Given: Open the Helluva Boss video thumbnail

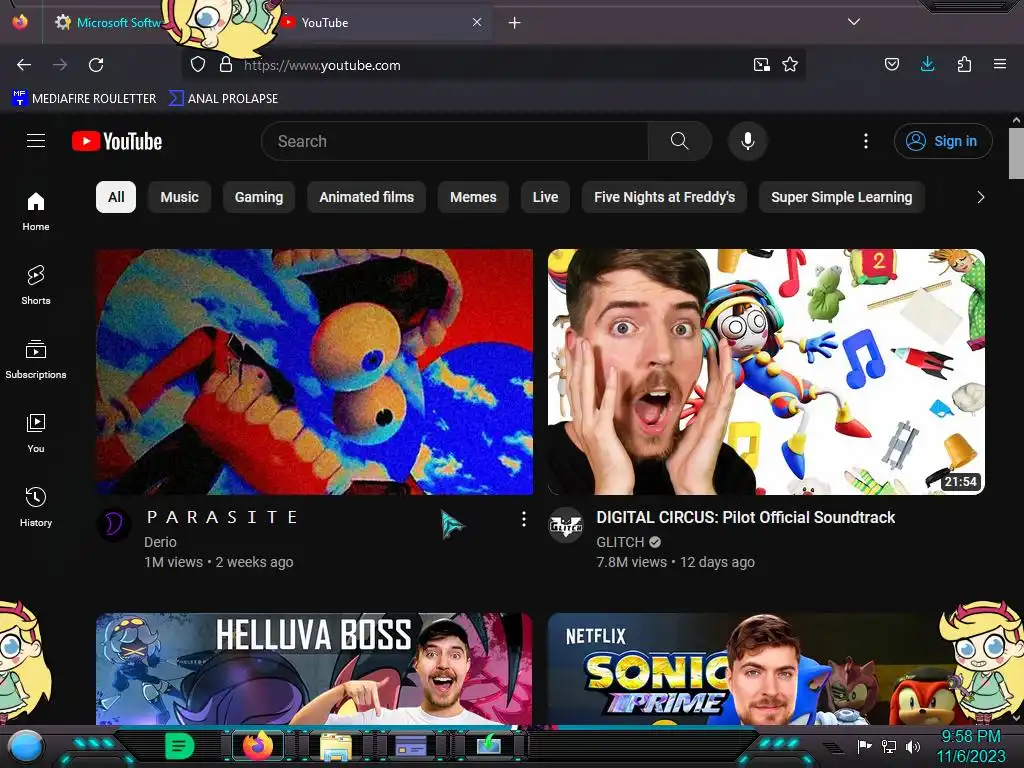Looking at the screenshot, I should click(x=314, y=668).
